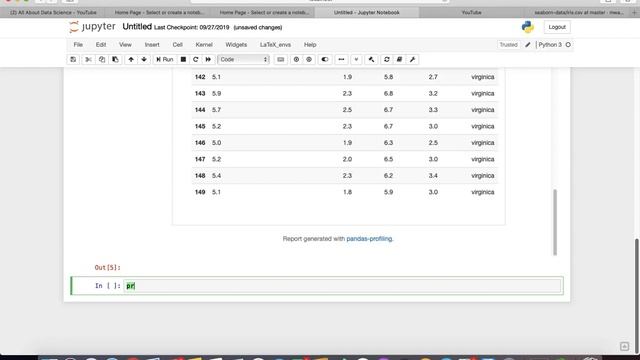The height and width of the screenshot is (360, 640).
Task: Rename the notebook title Untitled
Action: 137,27
